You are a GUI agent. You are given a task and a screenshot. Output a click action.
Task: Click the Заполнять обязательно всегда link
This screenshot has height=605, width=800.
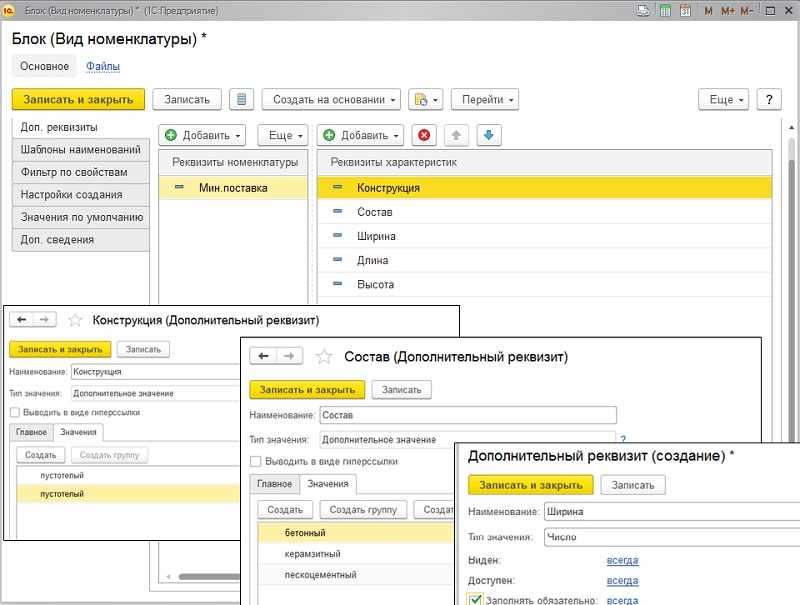tap(622, 600)
